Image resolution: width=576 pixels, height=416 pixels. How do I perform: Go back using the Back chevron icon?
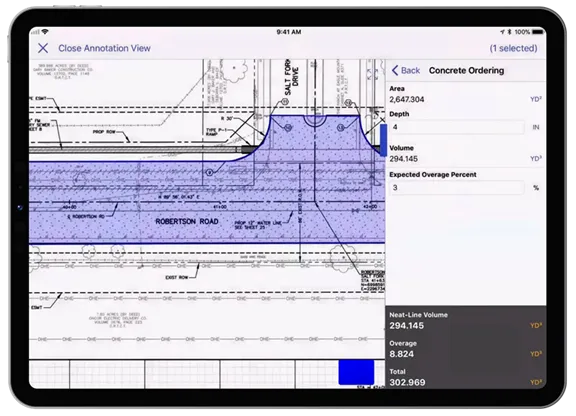tap(395, 70)
